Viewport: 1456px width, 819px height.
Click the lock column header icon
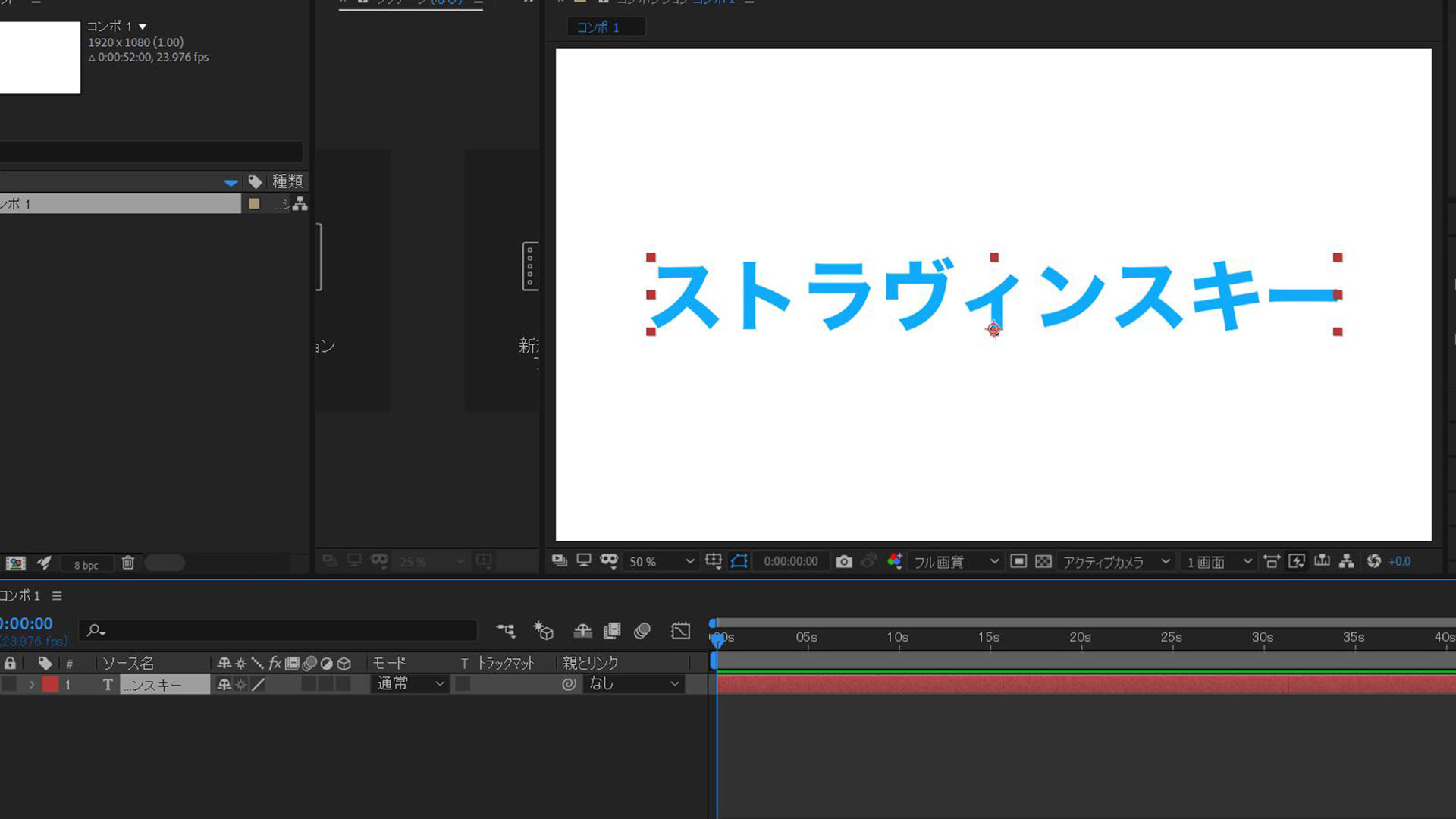(10, 663)
